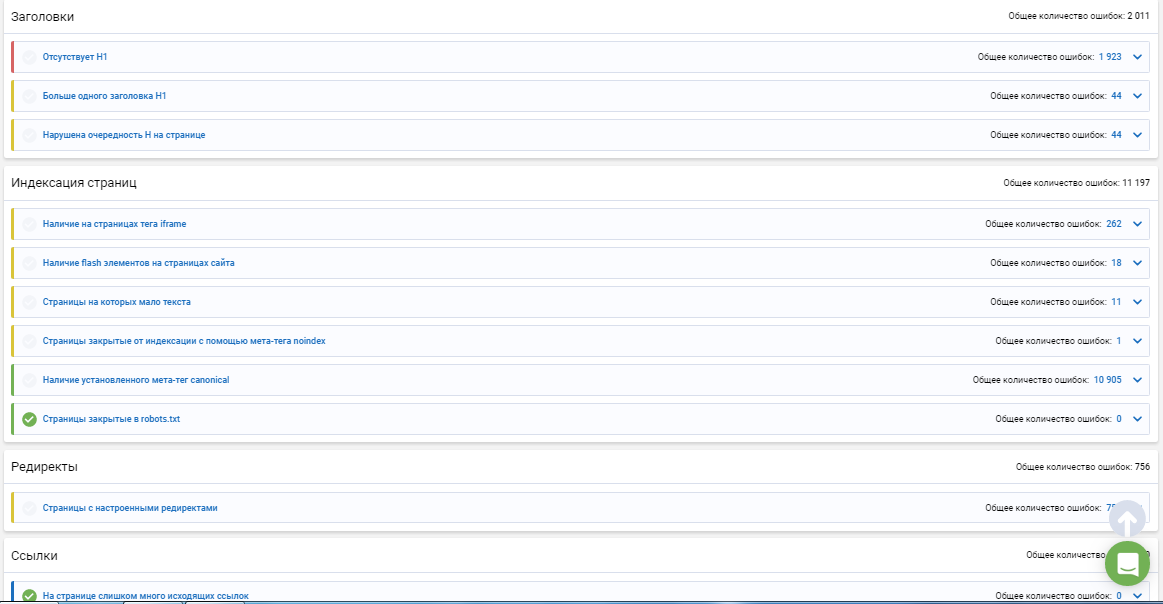Viewport: 1163px width, 604px height.
Task: Click error count 1 for noindex pages
Action: [x=1118, y=341]
